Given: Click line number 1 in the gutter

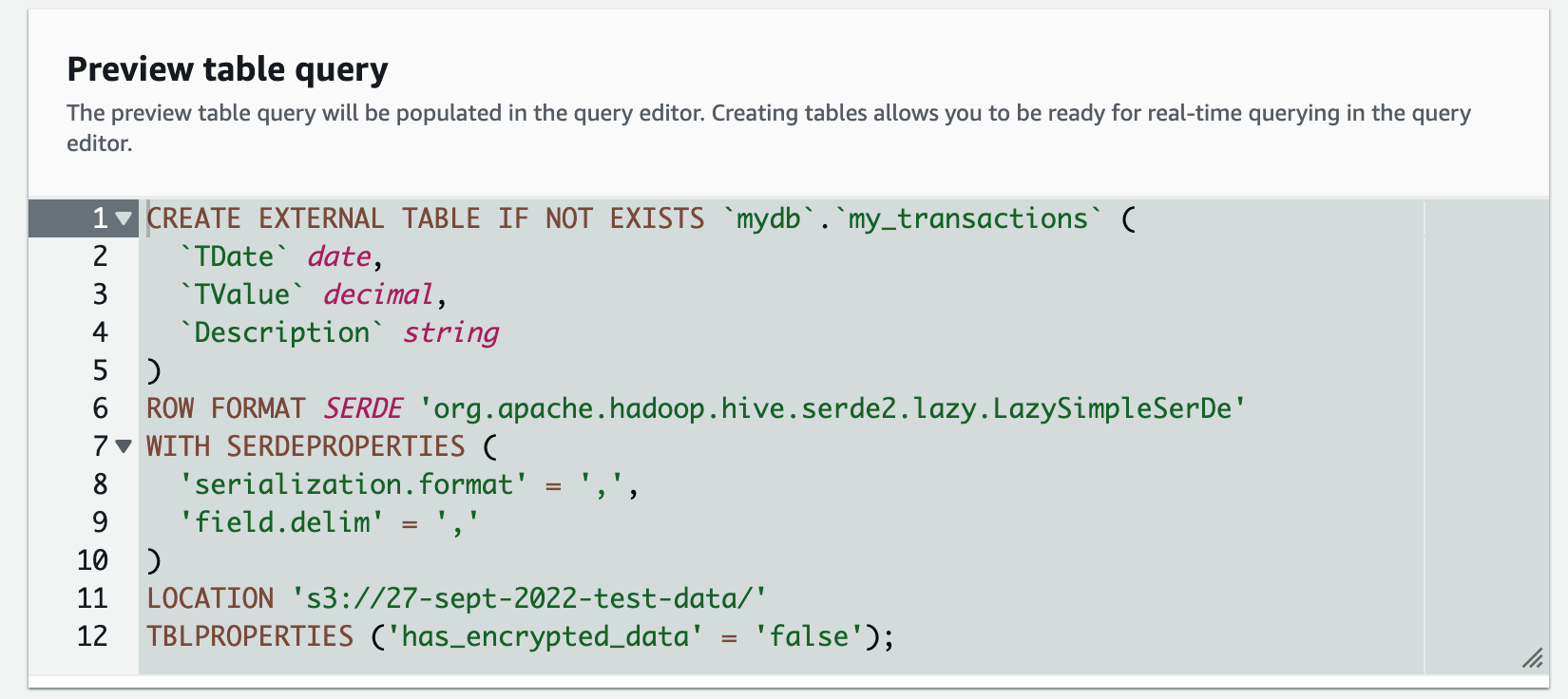Looking at the screenshot, I should [x=100, y=218].
